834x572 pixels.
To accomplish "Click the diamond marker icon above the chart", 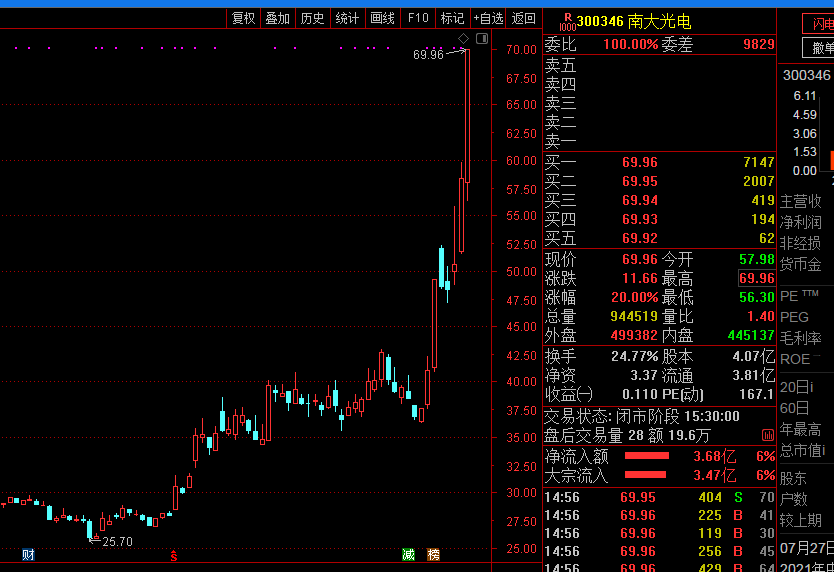I will click(463, 38).
